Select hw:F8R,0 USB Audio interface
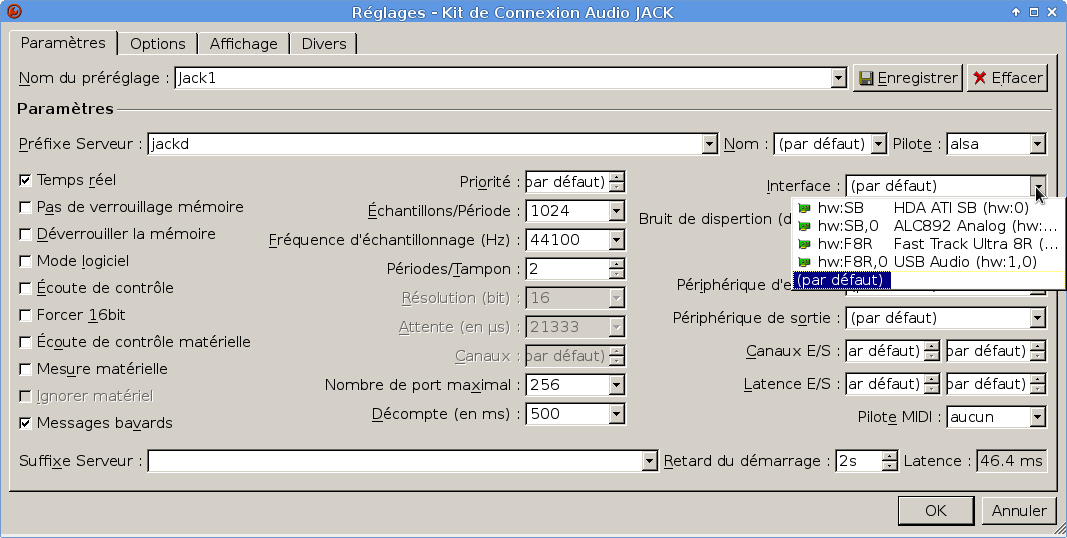 [928, 262]
